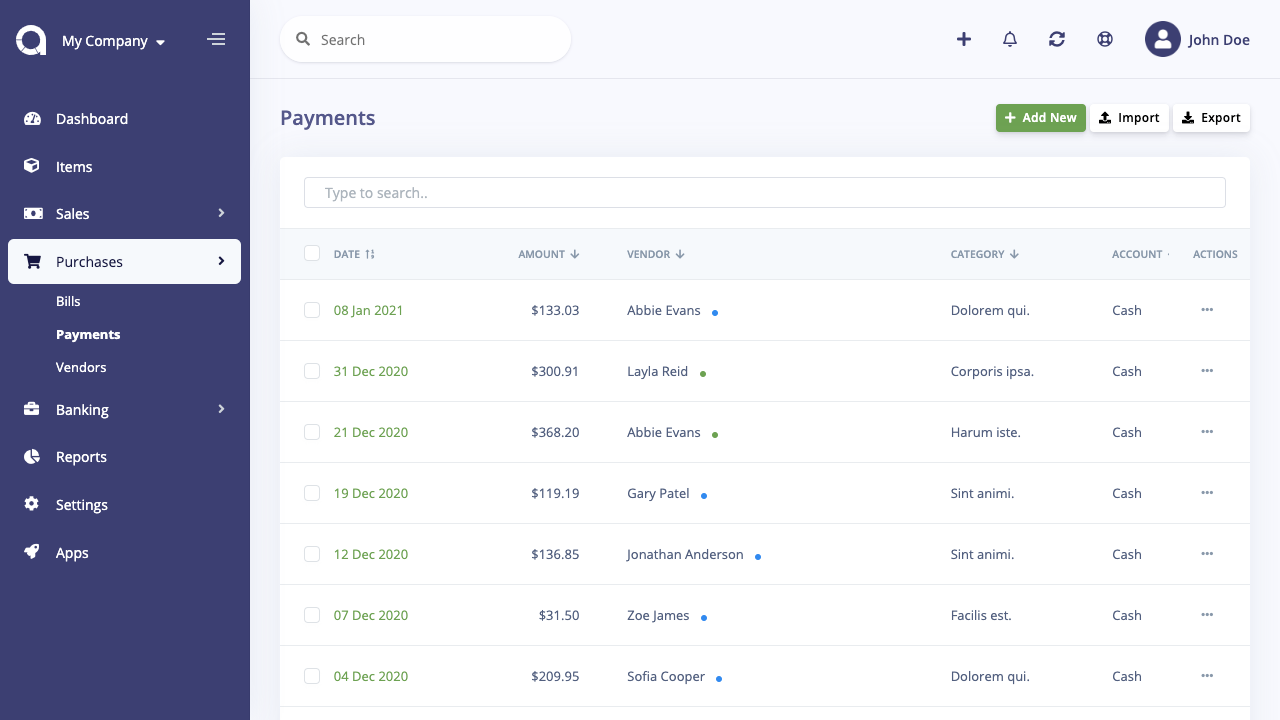Click vendor Zoe James
Screen dimensions: 1280x720
pos(658,615)
